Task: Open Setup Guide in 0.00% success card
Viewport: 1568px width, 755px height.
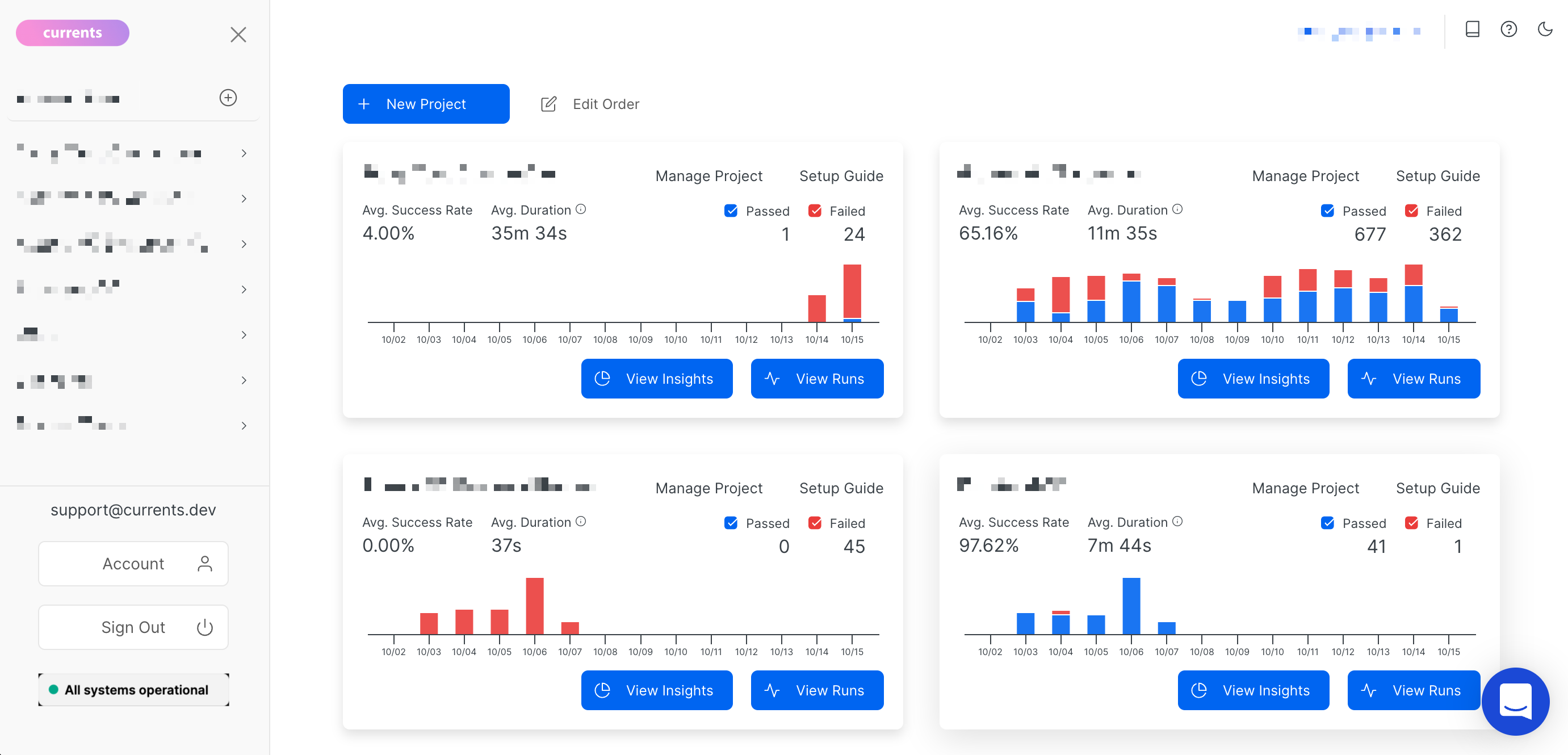Action: (x=841, y=488)
